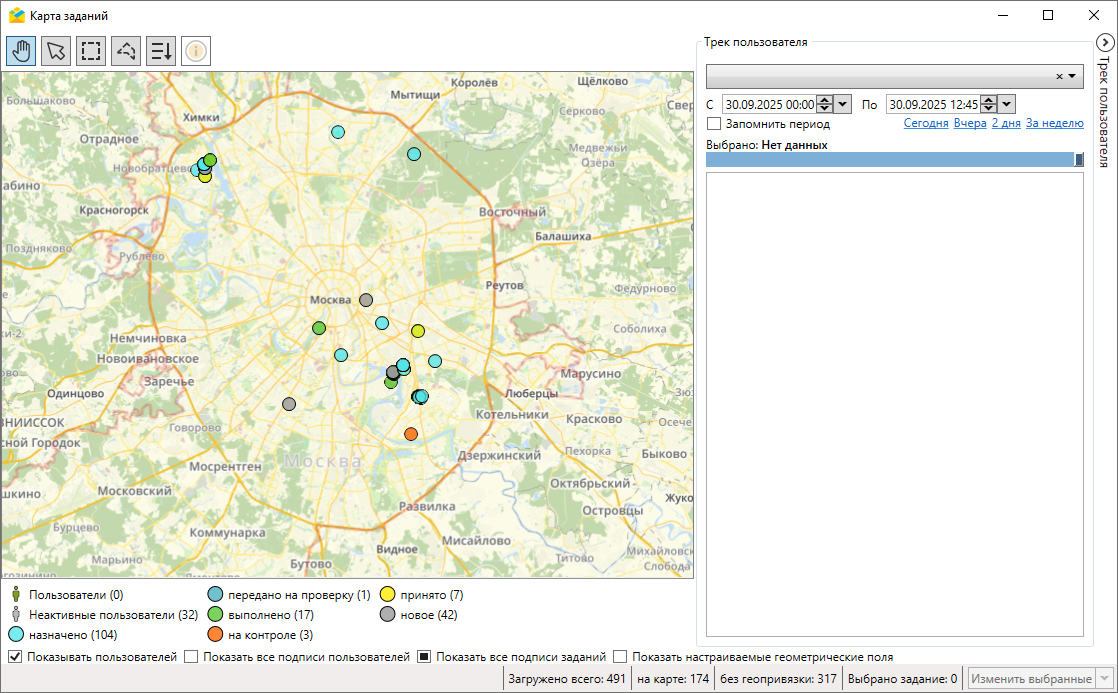Open the end date calendar dropdown
Viewport: 1118px width, 693px height.
(x=1007, y=104)
